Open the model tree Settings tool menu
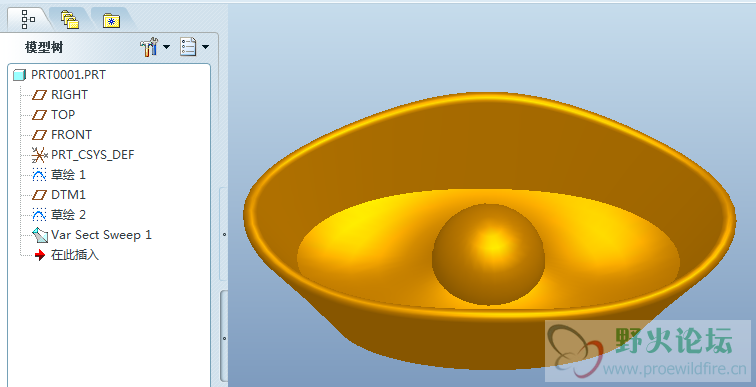The height and width of the screenshot is (387, 756). [149, 47]
